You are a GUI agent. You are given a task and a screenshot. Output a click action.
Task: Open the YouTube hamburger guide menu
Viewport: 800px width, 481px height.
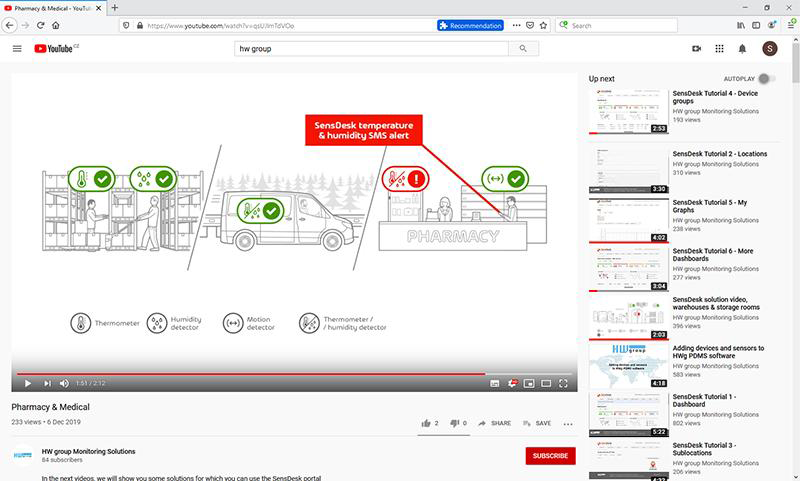[x=17, y=49]
